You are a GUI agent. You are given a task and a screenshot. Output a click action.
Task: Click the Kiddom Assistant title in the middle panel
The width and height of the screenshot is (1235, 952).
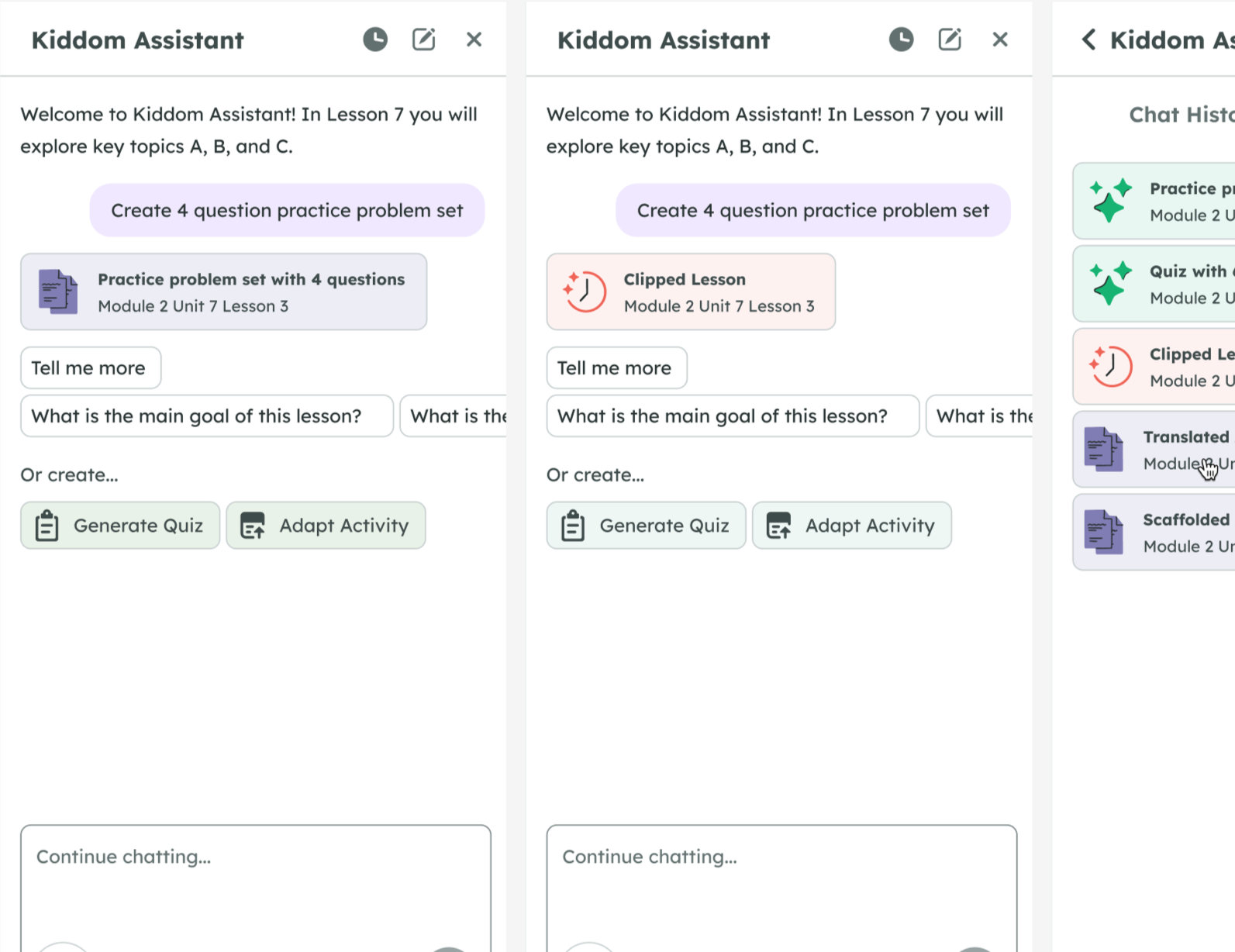664,40
